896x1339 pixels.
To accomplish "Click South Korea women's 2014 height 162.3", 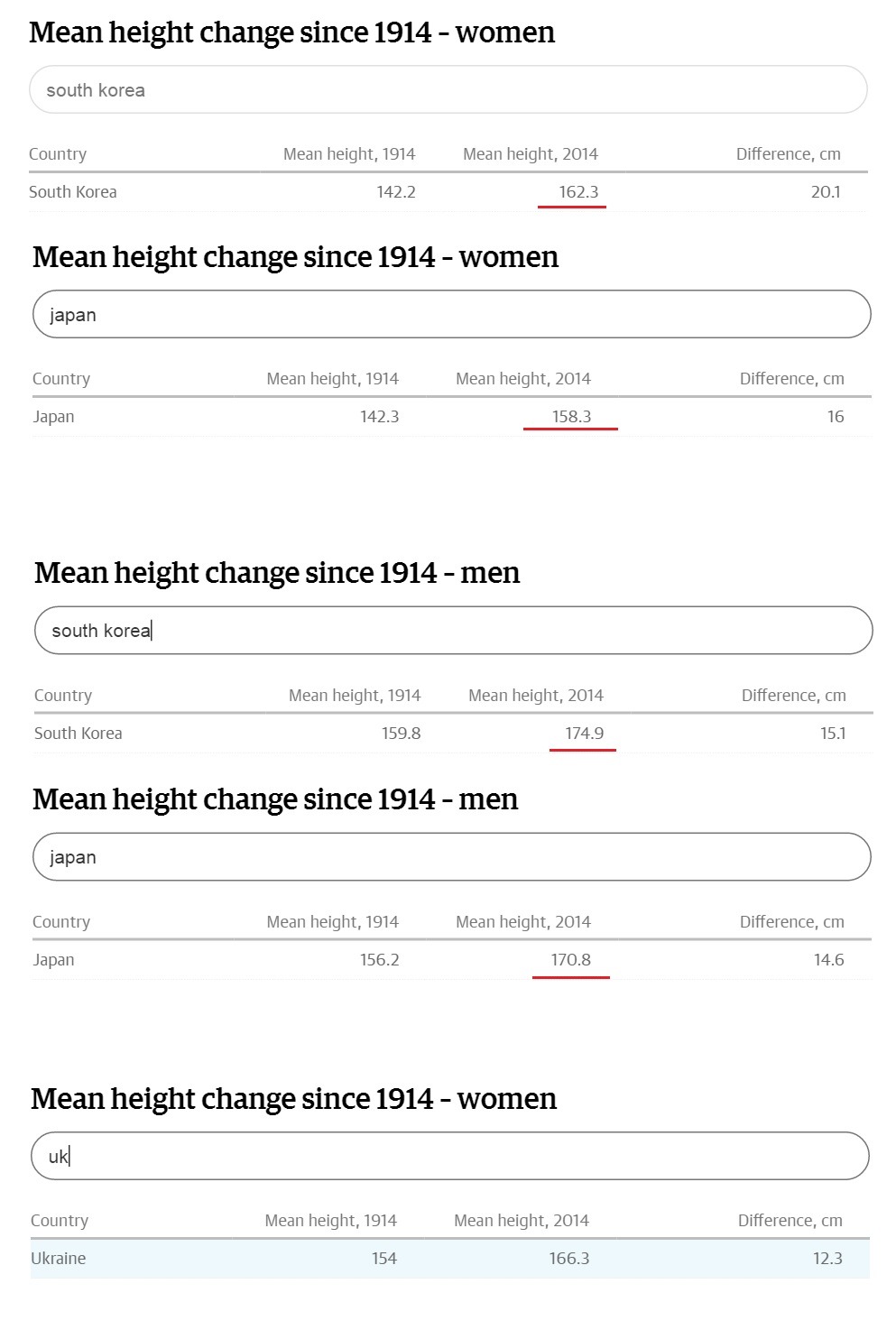I will (x=578, y=191).
